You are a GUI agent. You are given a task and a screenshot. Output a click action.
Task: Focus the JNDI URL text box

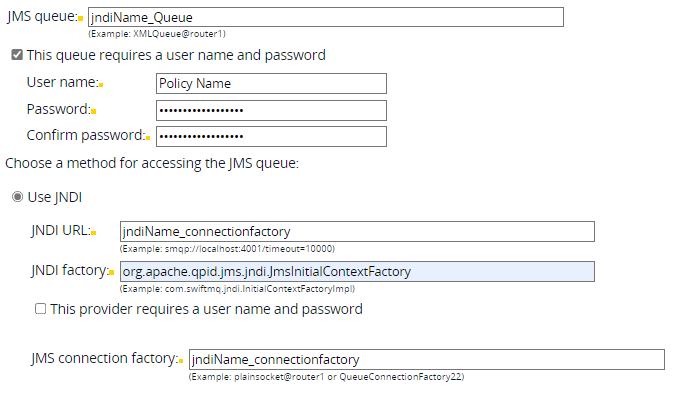[356, 232]
